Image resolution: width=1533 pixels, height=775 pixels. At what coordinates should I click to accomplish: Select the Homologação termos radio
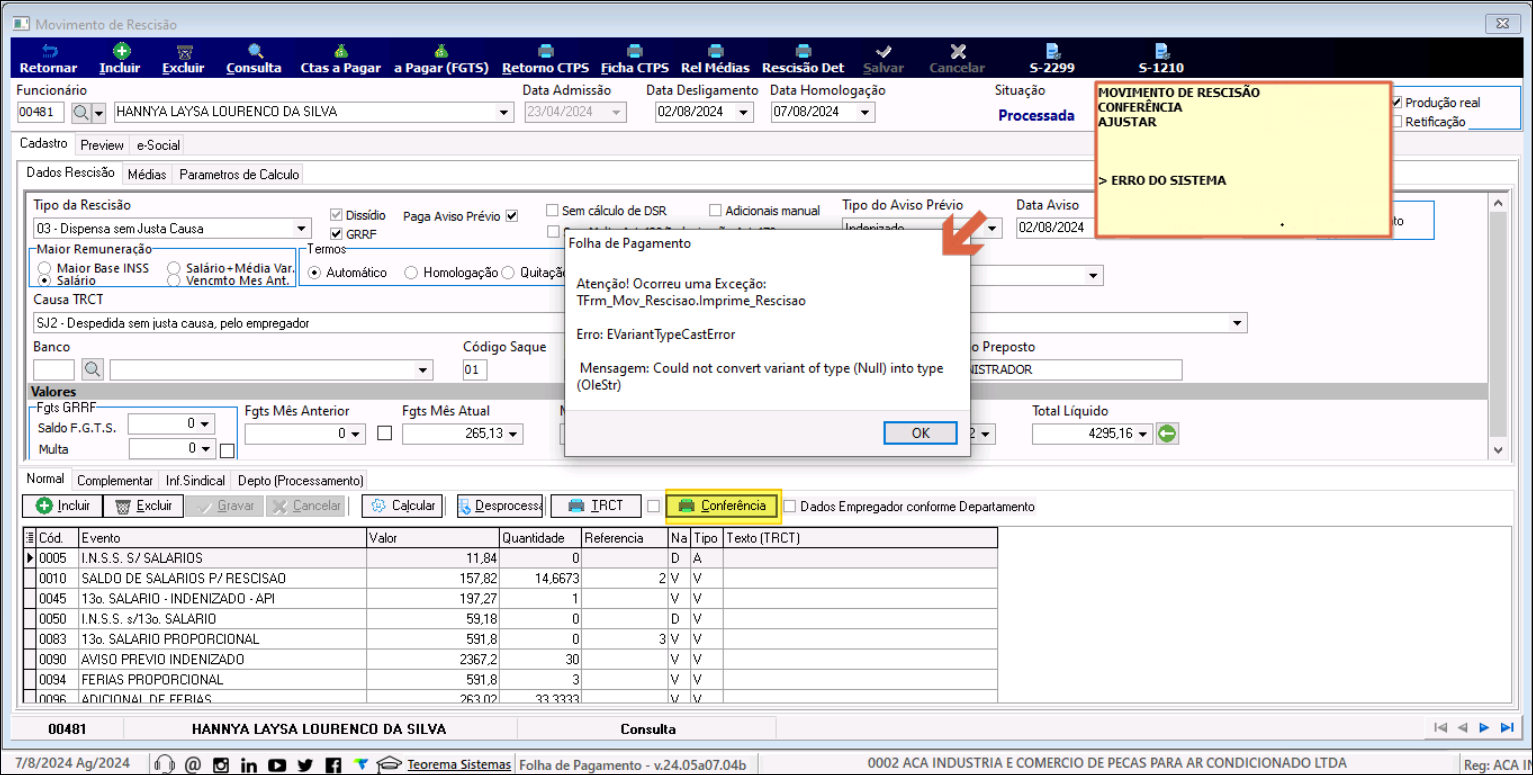click(x=411, y=272)
